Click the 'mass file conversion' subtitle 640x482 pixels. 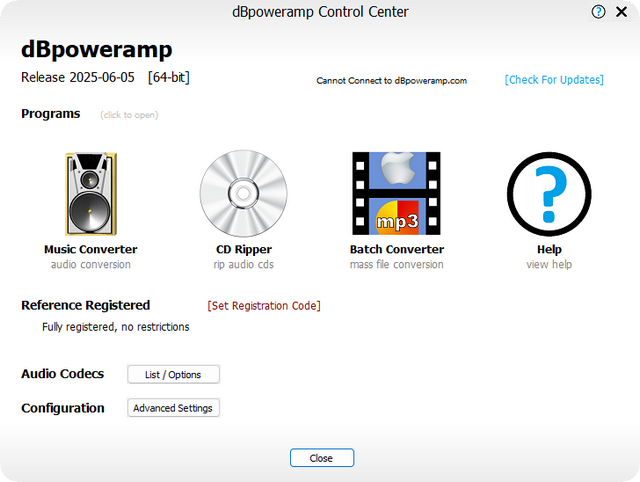[397, 264]
